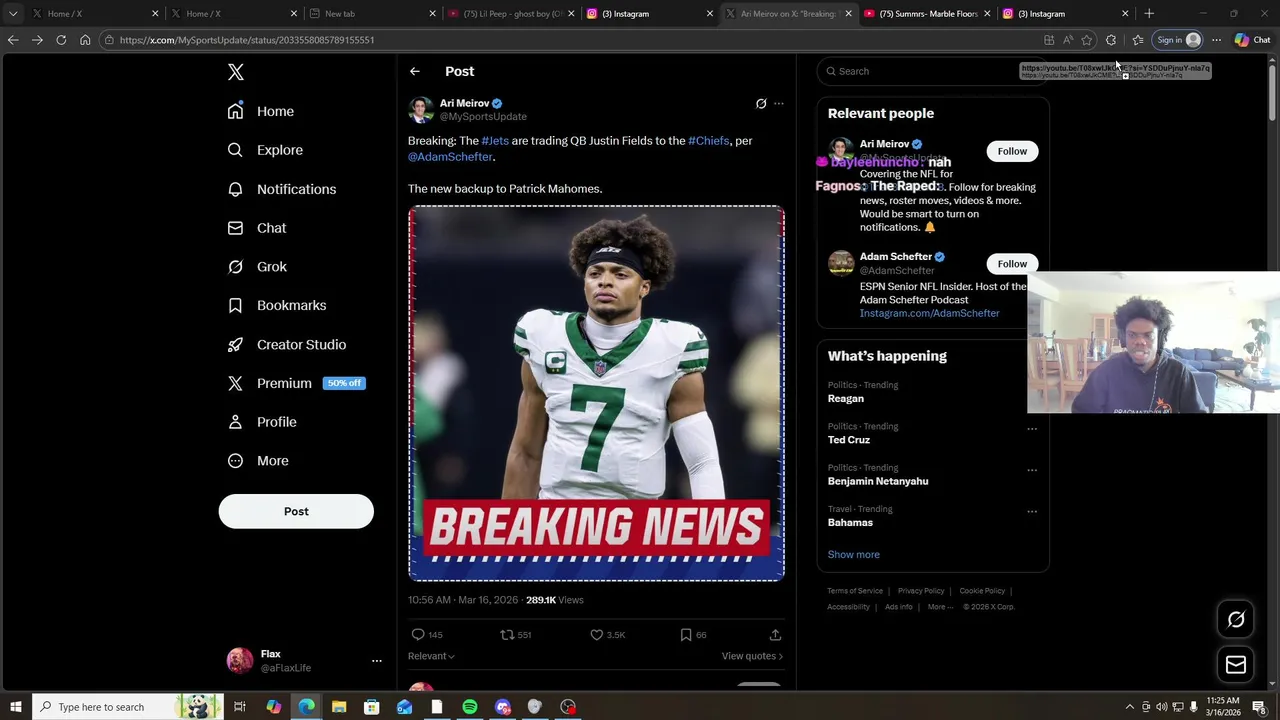Click the browser home icon
This screenshot has height=720, width=1280.
(85, 40)
